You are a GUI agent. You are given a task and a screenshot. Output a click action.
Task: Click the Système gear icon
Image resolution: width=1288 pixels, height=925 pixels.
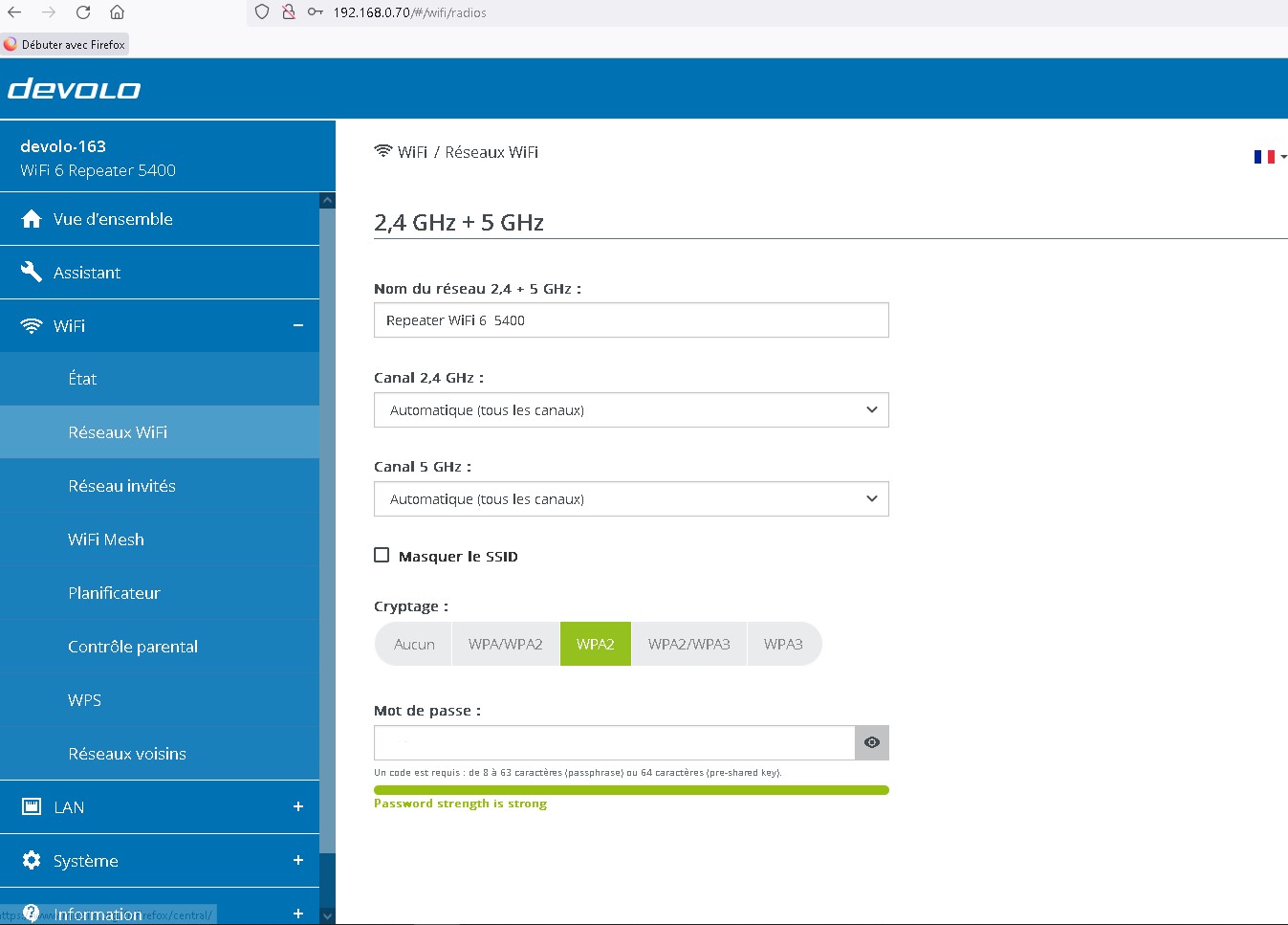32,860
